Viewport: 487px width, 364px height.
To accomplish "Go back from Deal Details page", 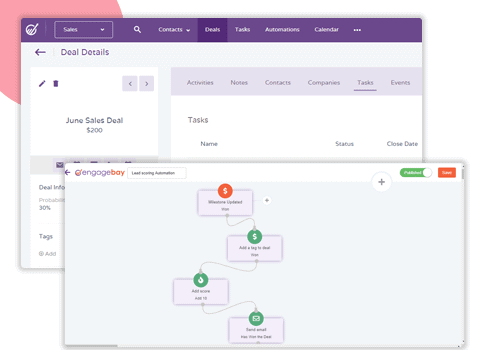I will (40, 52).
